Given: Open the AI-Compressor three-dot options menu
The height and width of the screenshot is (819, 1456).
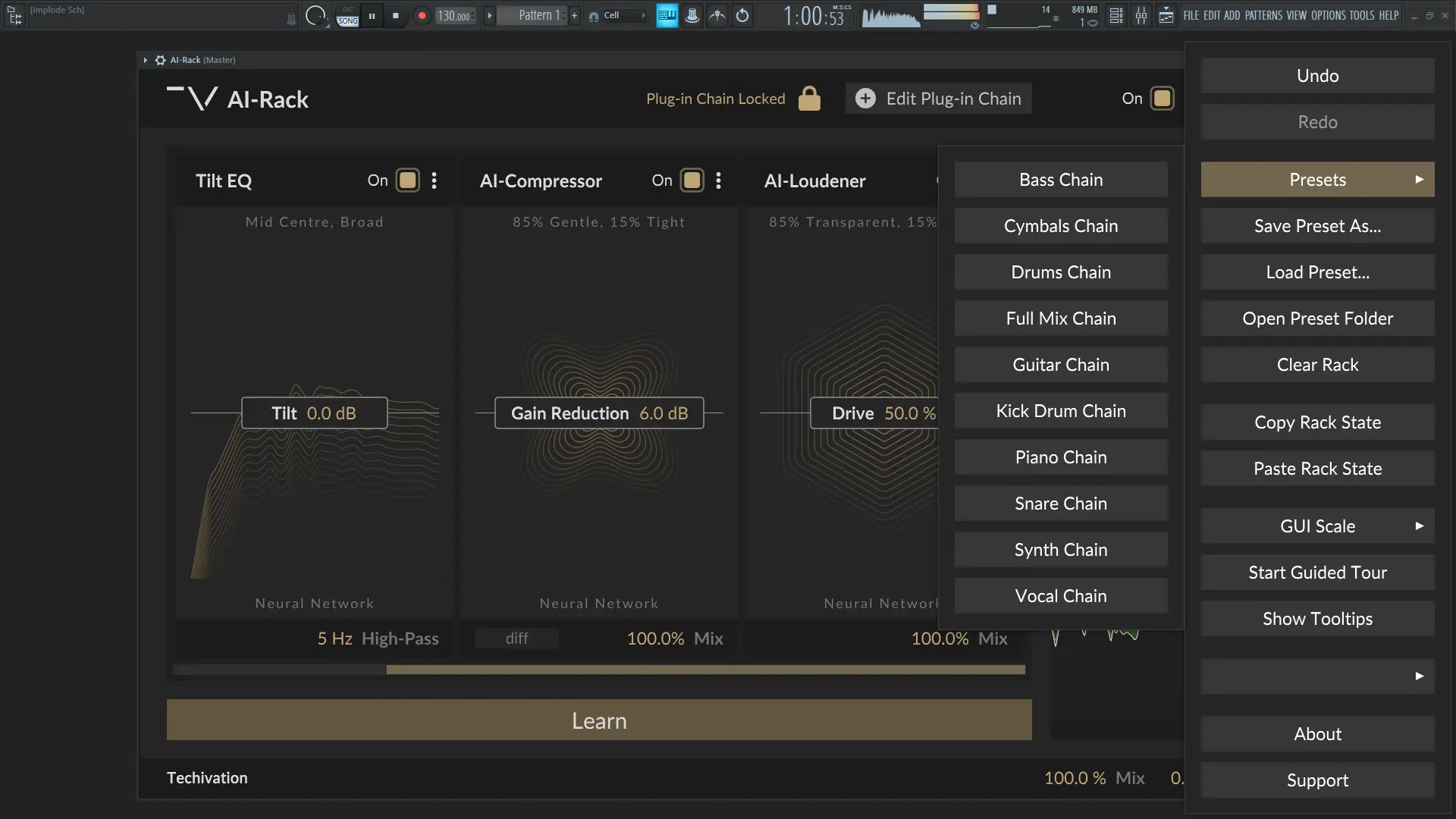Looking at the screenshot, I should (718, 180).
